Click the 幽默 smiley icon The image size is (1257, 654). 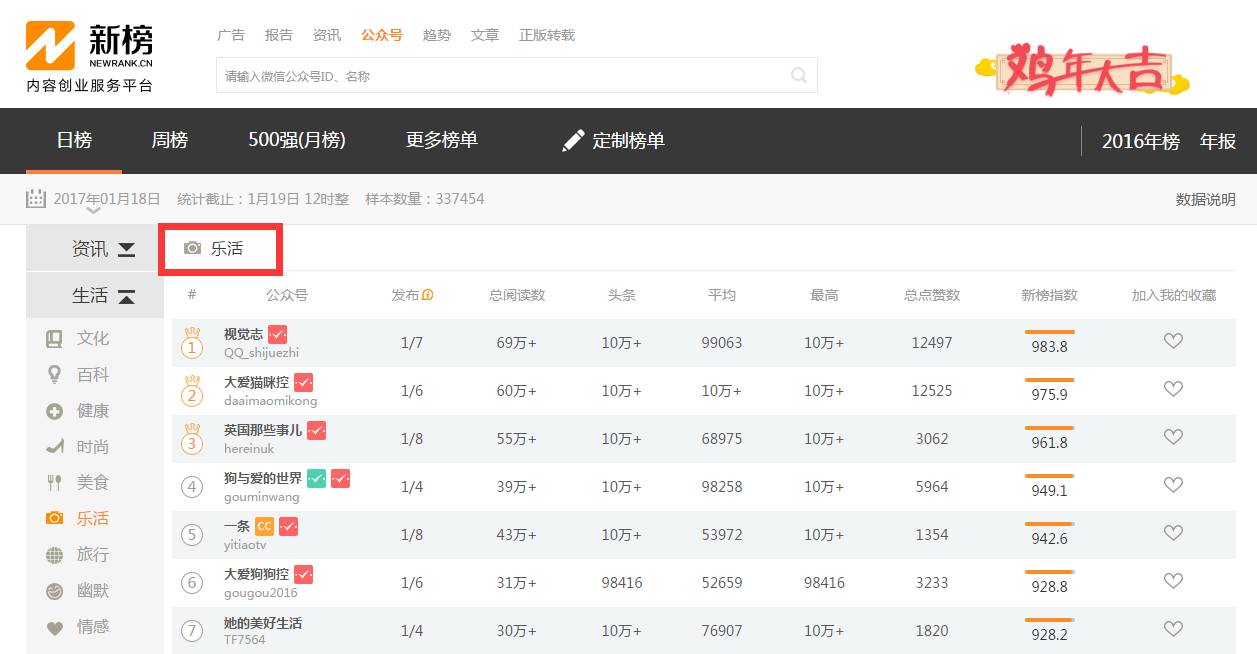pos(54,591)
